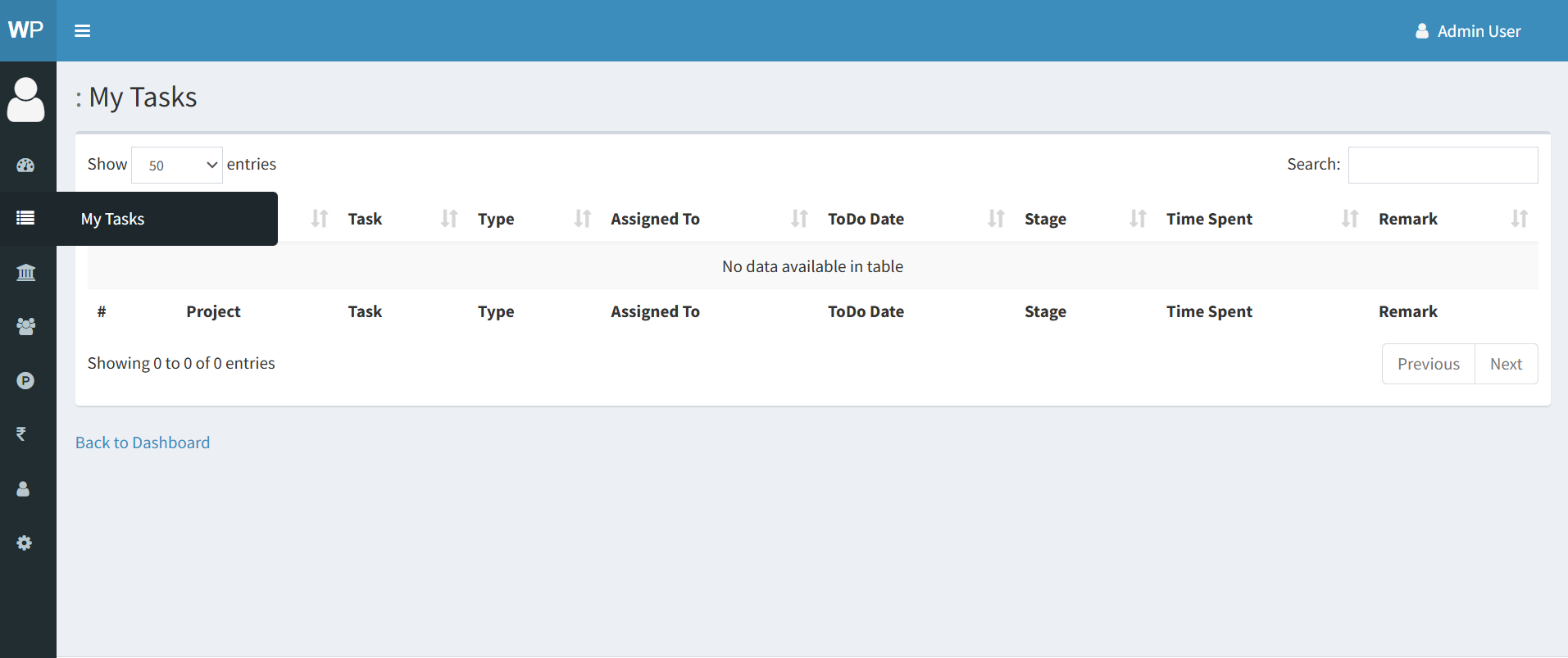Focus the Search input field
Image resolution: width=1568 pixels, height=658 pixels.
click(x=1443, y=165)
